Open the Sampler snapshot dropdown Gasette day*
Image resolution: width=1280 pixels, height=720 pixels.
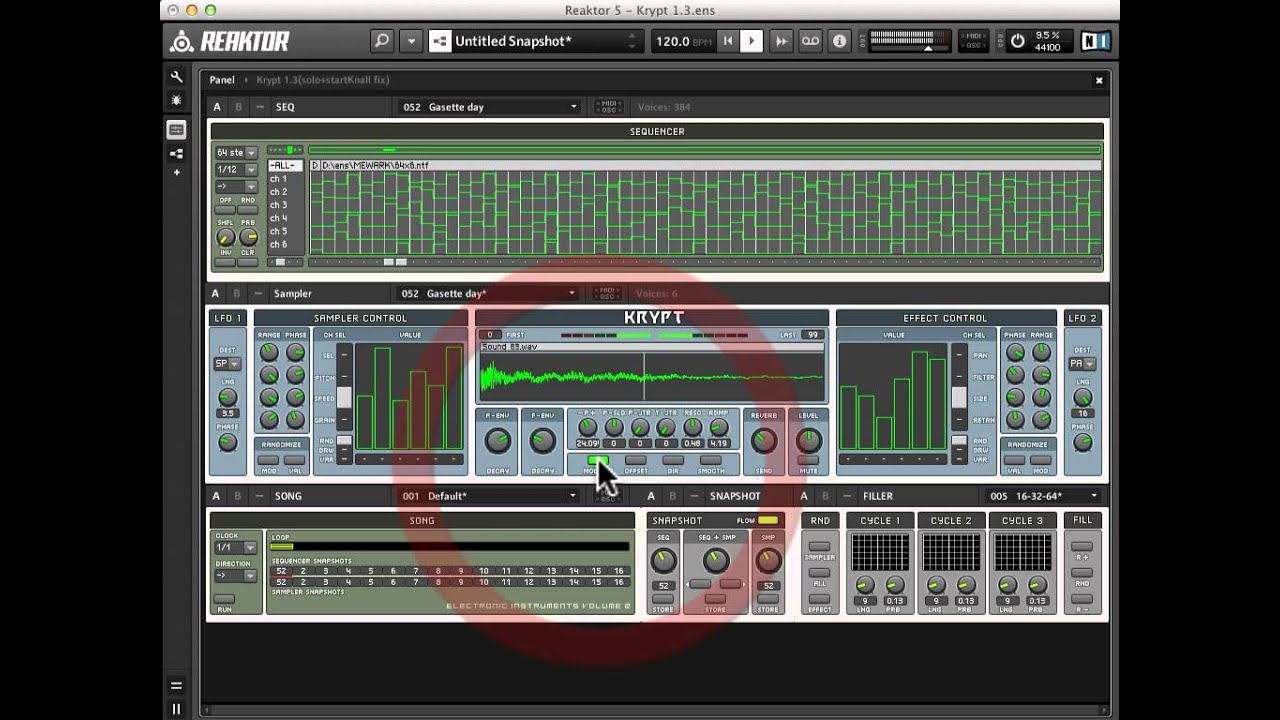[489, 294]
